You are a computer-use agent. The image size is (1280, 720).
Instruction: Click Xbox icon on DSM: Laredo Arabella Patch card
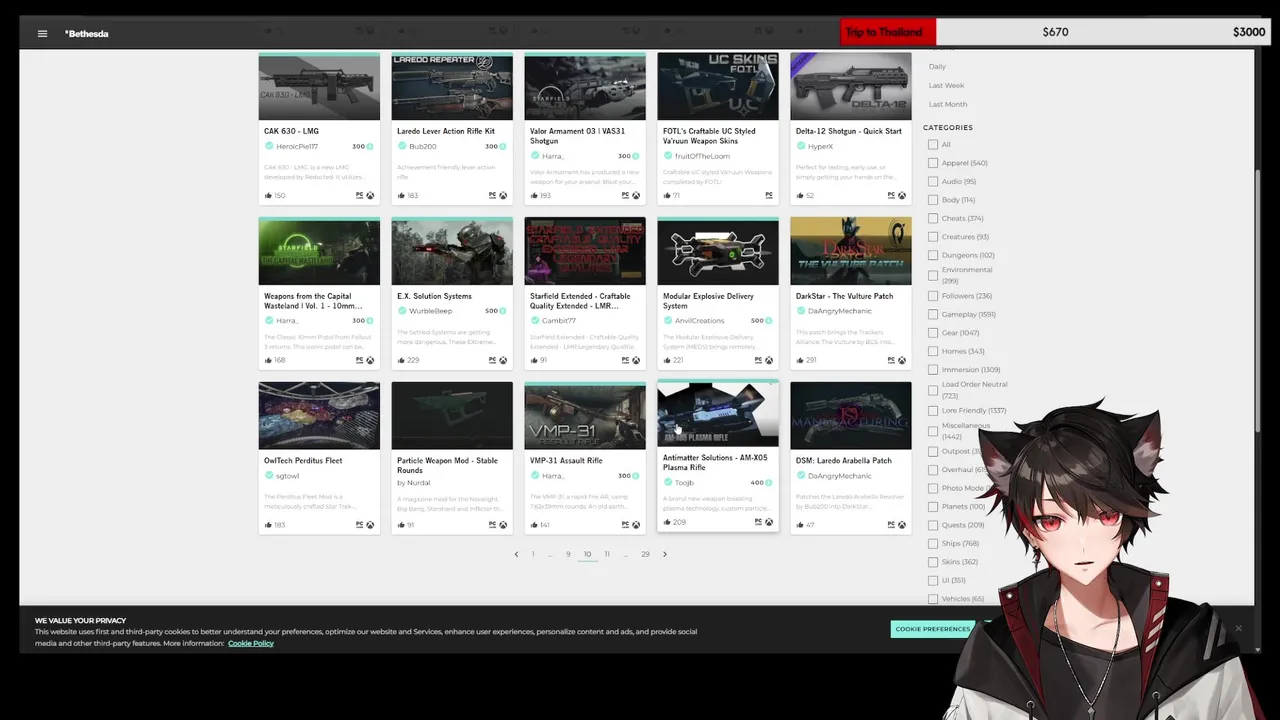tap(902, 525)
